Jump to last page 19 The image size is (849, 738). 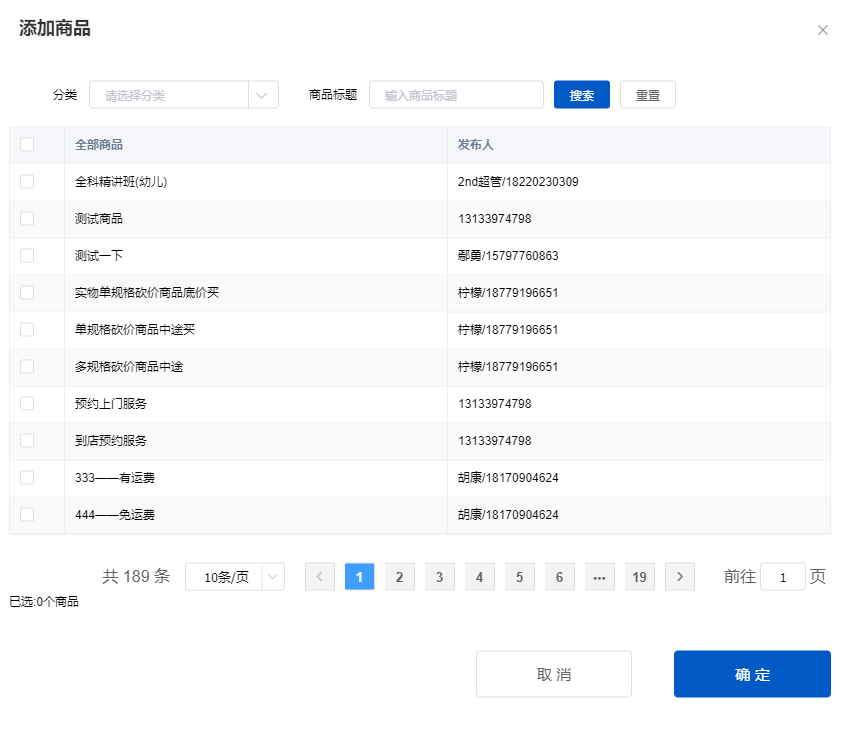(640, 577)
